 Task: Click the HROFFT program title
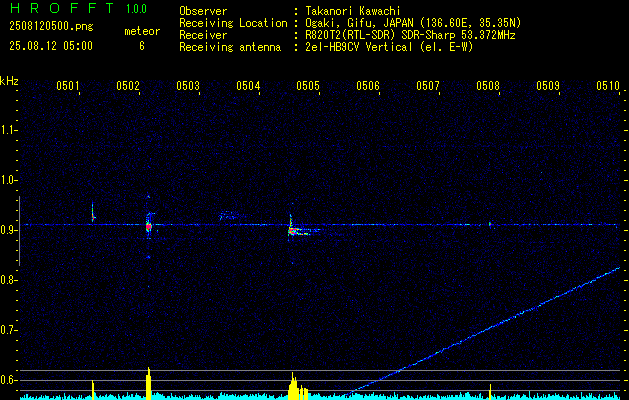[x=61, y=8]
